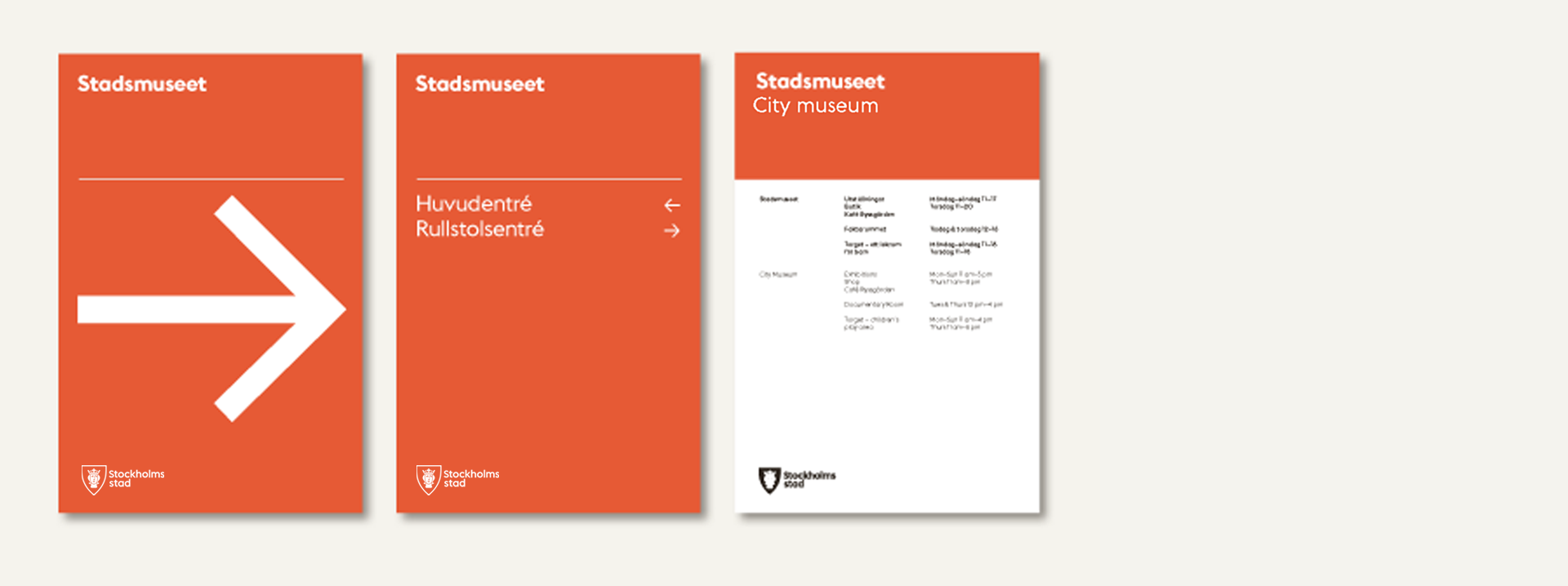Click small City Museum label in table
1568x586 pixels.
777,274
